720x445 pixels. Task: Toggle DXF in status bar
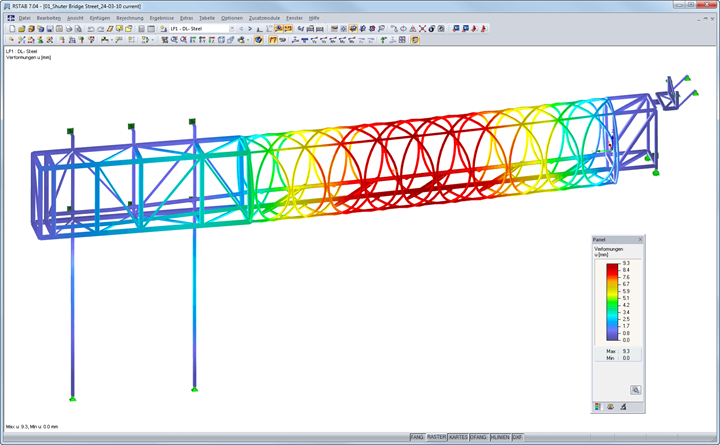point(517,437)
